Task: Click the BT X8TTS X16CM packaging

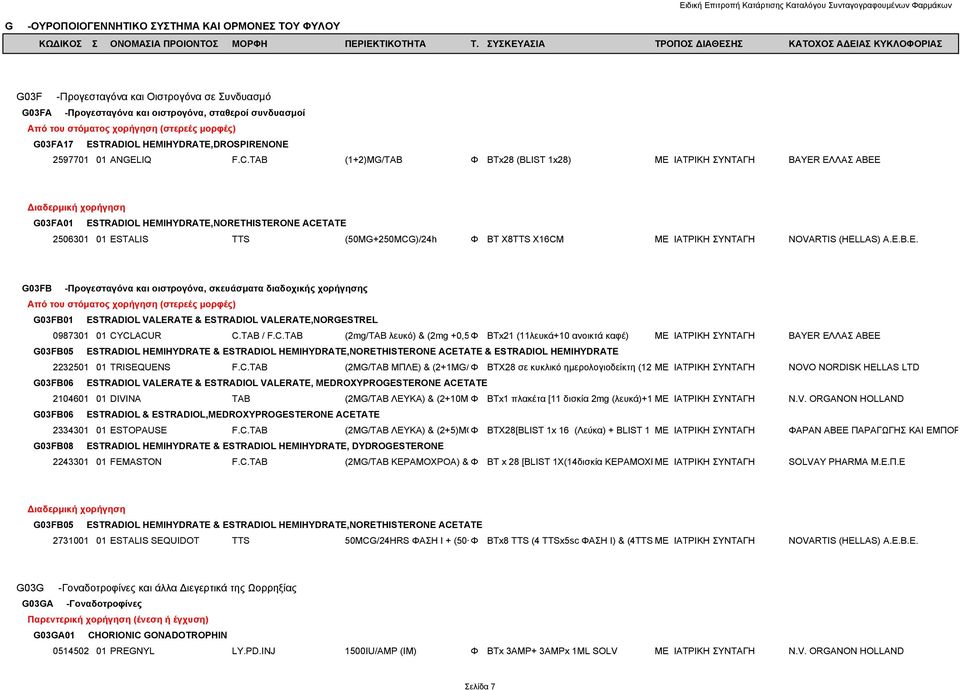Action: 525,239
